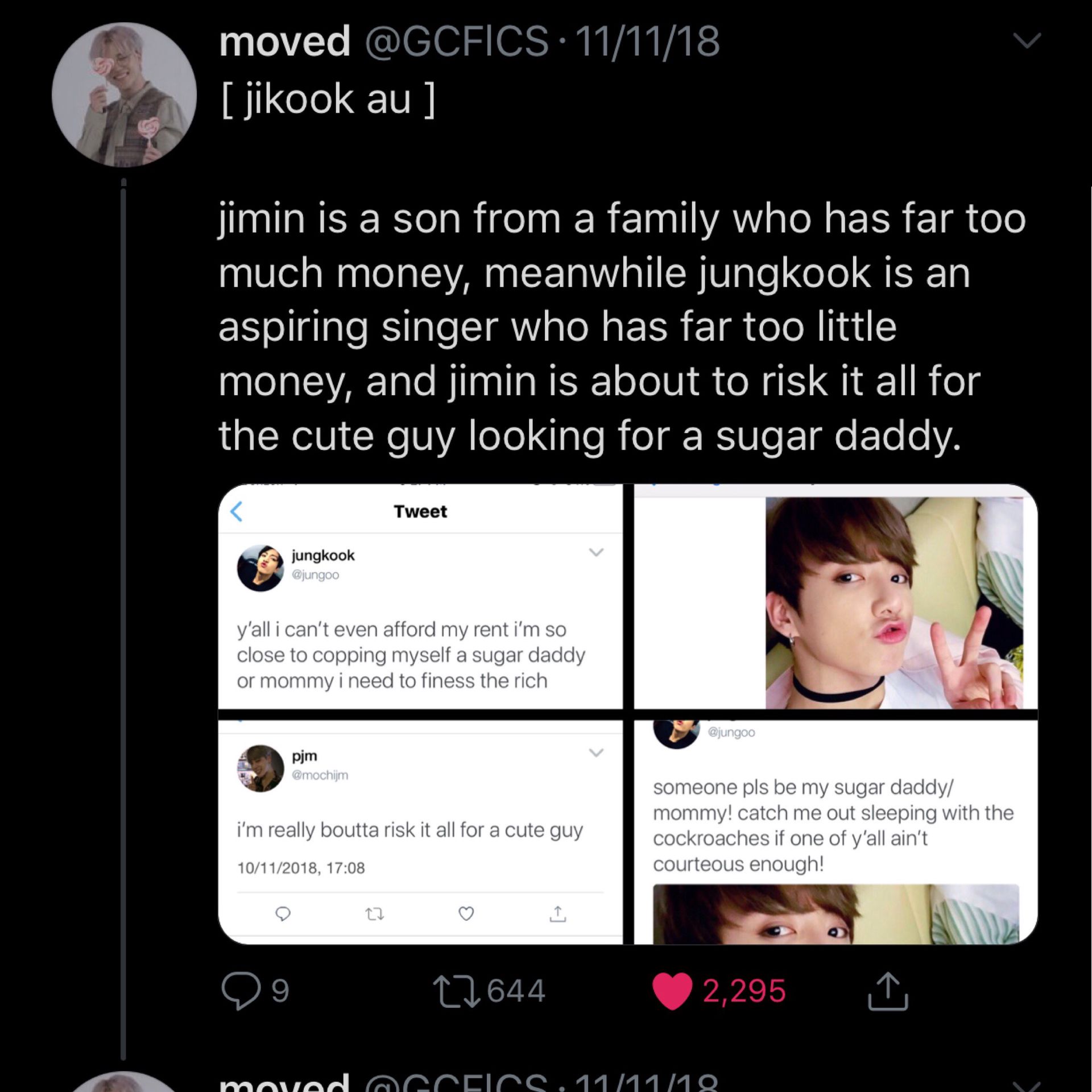Open the peace-sign selfie photo
1092x1092 pixels.
click(x=893, y=602)
